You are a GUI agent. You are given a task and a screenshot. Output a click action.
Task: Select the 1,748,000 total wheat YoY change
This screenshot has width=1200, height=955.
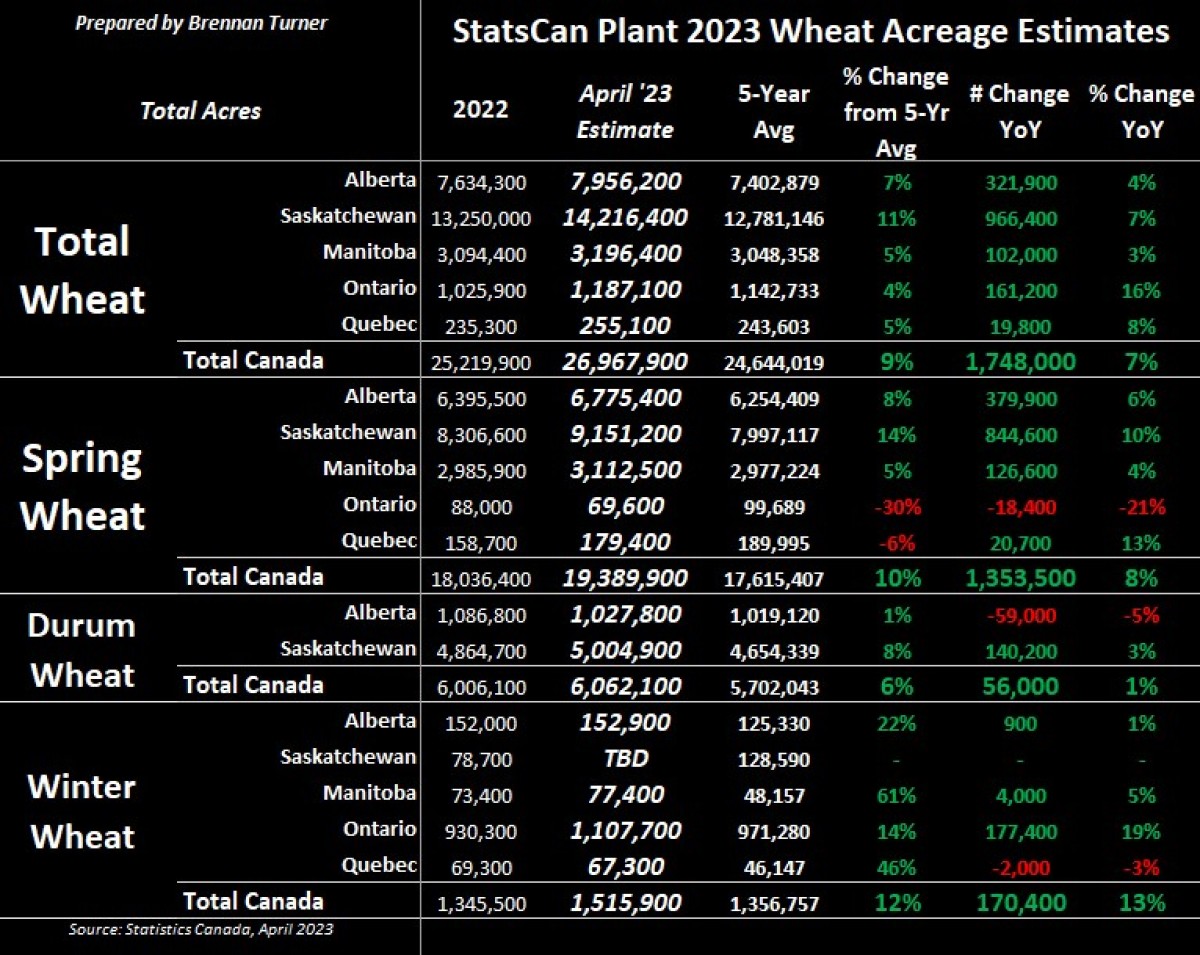pyautogui.click(x=1020, y=361)
